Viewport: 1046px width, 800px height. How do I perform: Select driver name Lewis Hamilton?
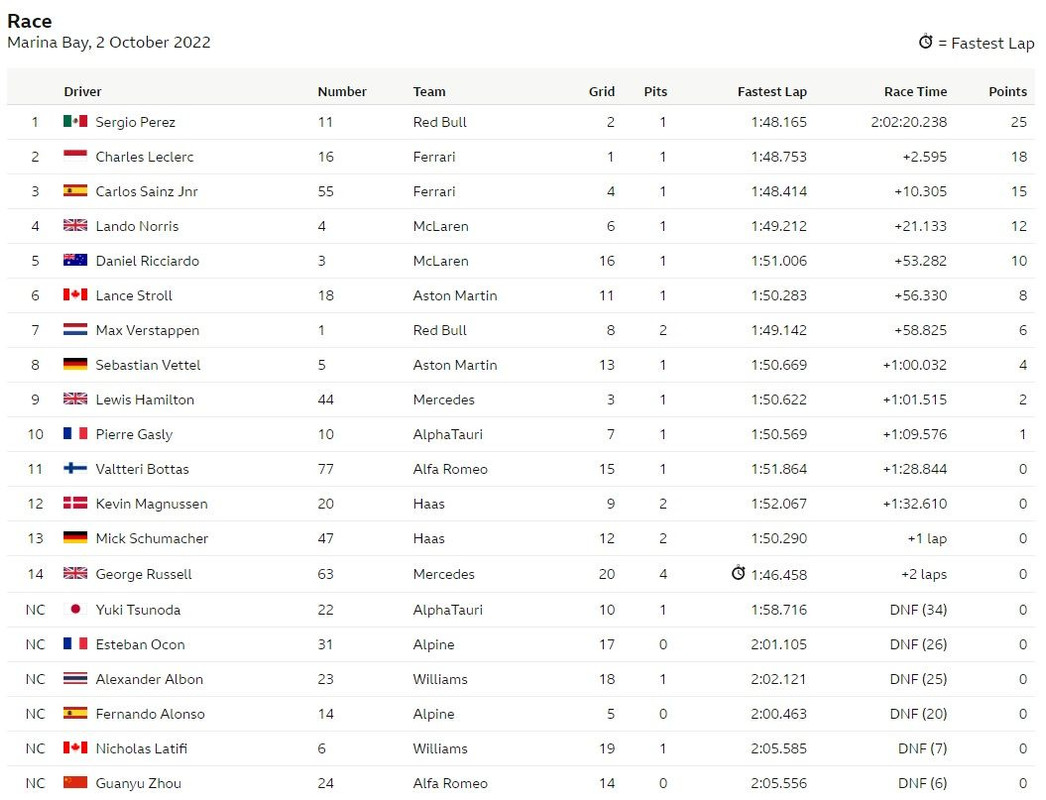145,400
